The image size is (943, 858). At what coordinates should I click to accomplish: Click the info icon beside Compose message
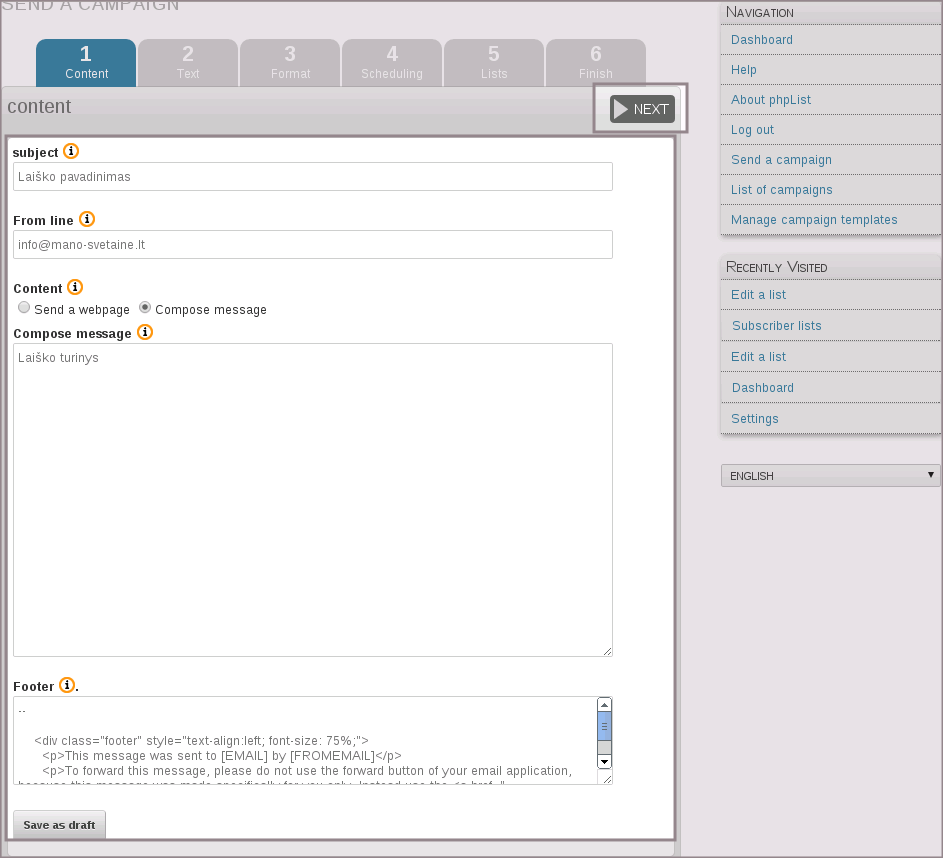tap(145, 332)
